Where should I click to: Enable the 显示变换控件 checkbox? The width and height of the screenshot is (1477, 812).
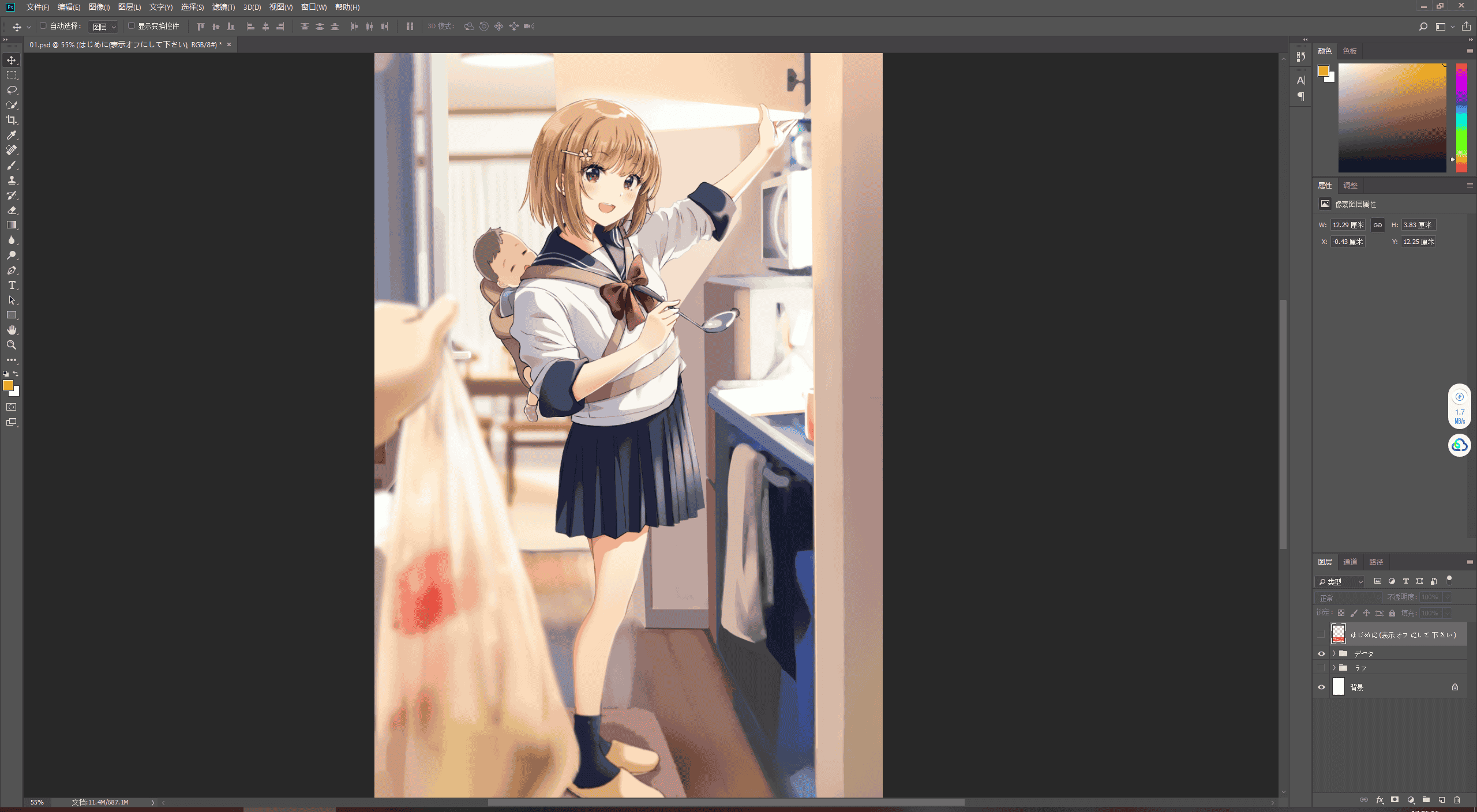tap(131, 26)
